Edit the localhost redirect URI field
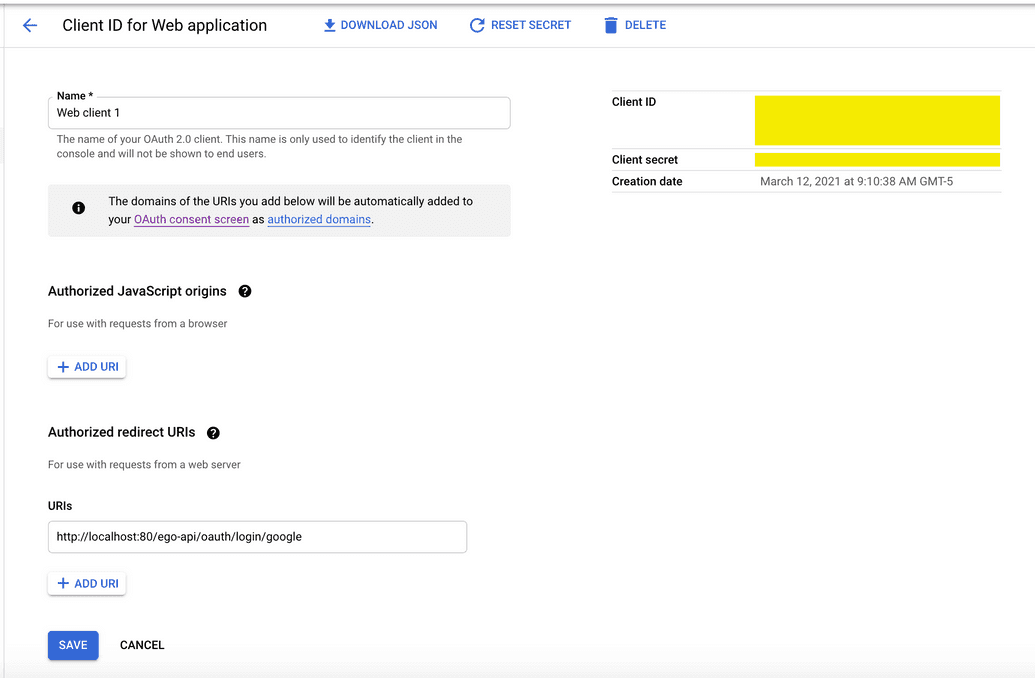This screenshot has width=1035, height=678. click(x=257, y=537)
